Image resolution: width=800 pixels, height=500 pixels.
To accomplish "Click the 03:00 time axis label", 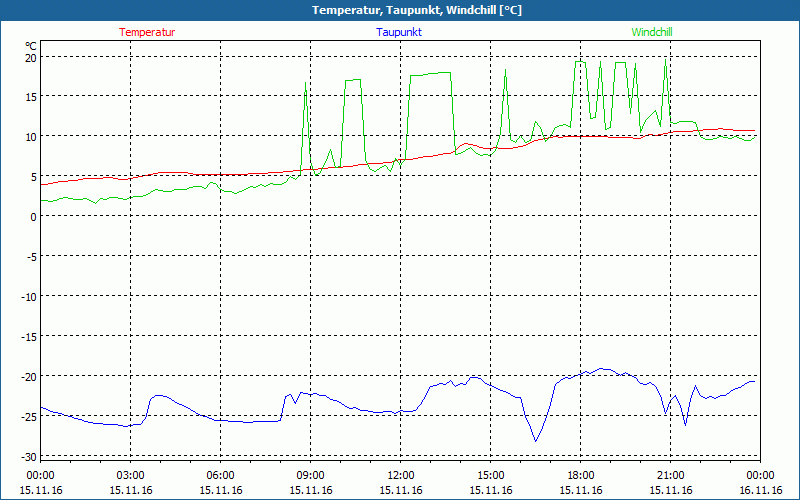I will 131,476.
